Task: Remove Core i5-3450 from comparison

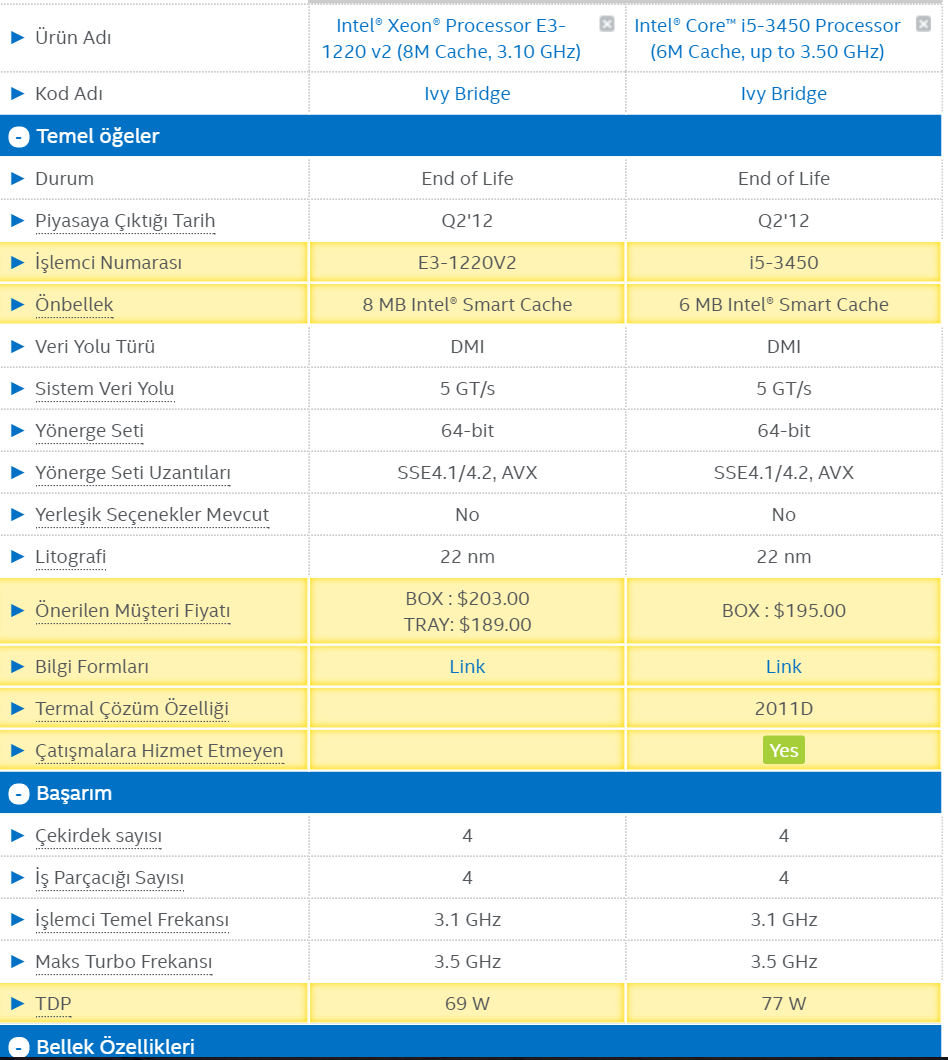Action: point(923,24)
